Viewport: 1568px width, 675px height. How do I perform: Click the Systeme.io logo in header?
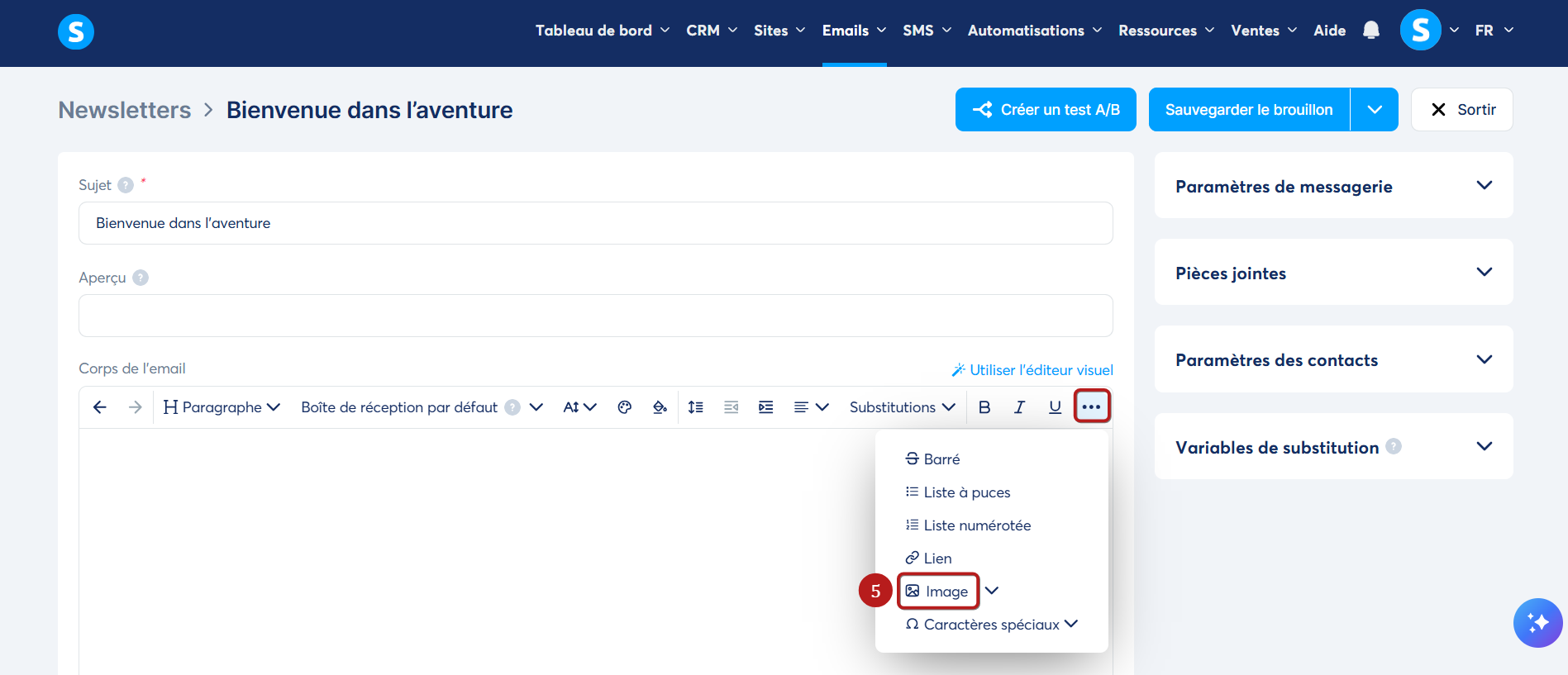pyautogui.click(x=76, y=31)
